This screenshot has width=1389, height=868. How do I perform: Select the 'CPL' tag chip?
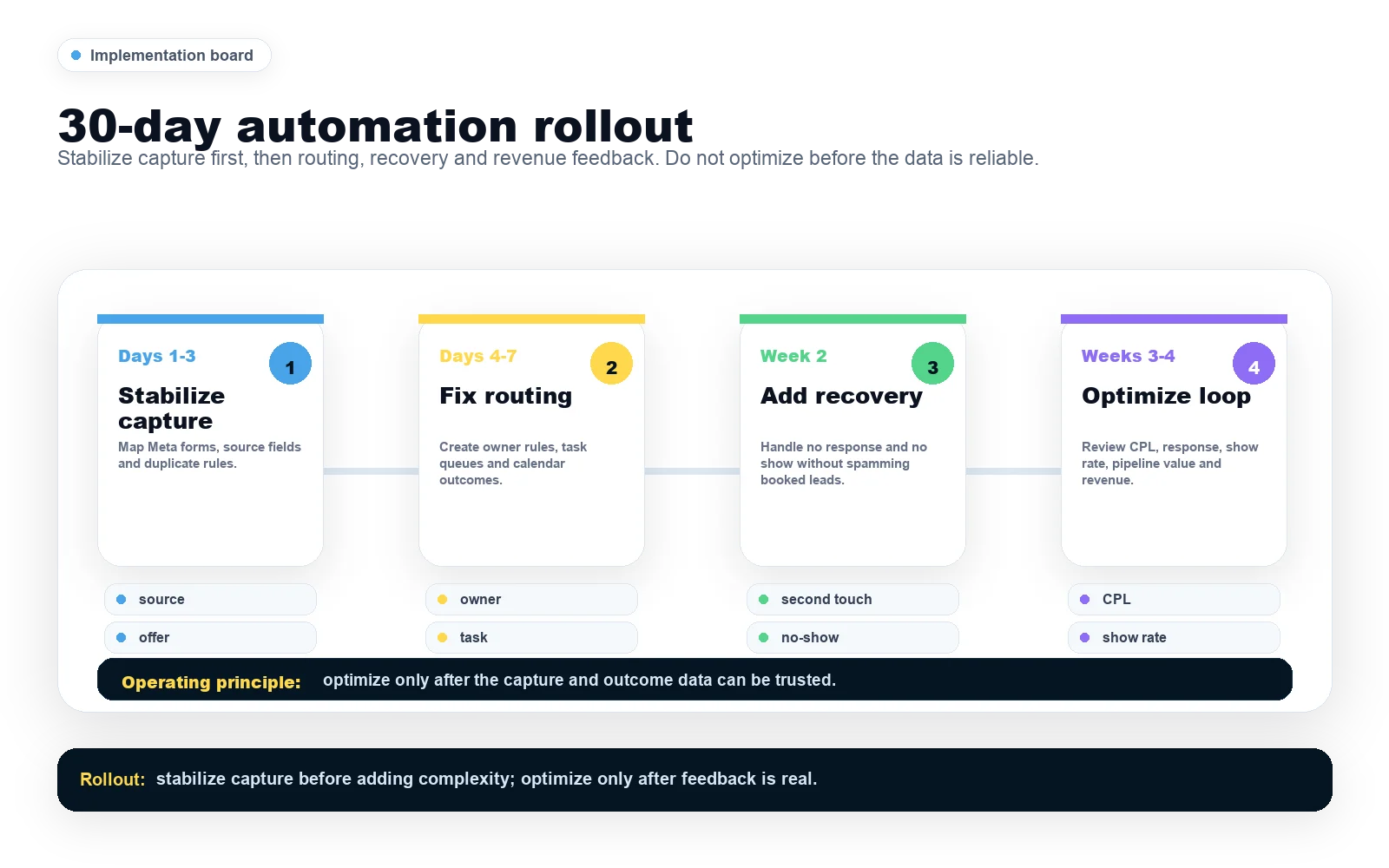[1174, 600]
